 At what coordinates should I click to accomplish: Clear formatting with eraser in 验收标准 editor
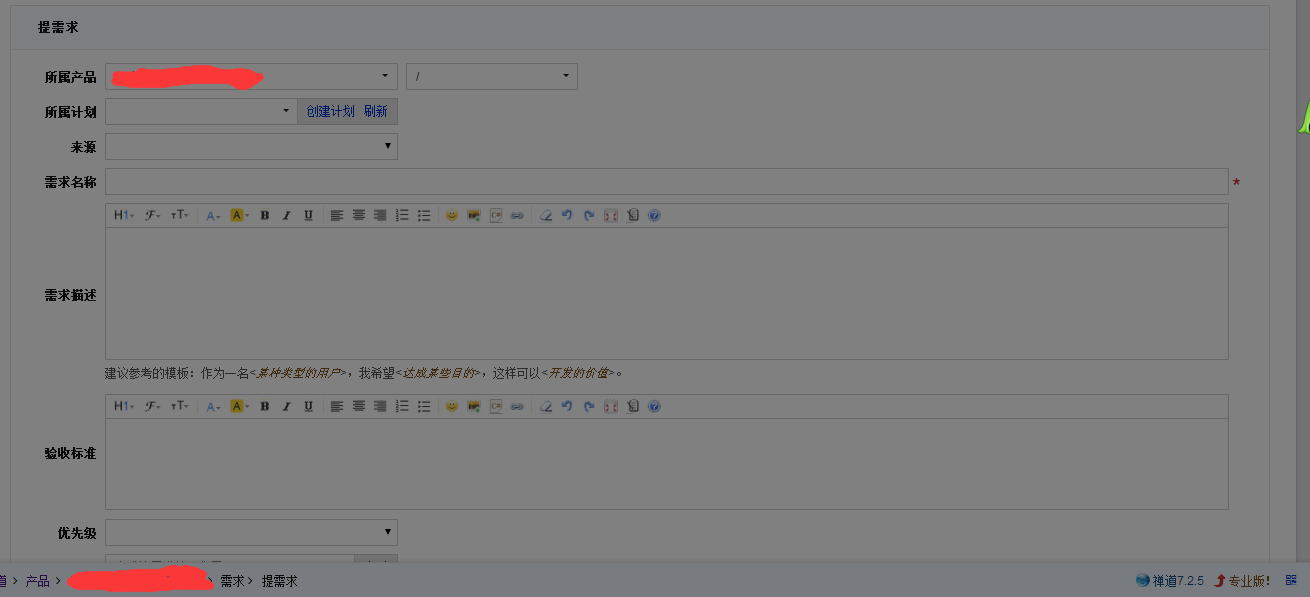545,406
